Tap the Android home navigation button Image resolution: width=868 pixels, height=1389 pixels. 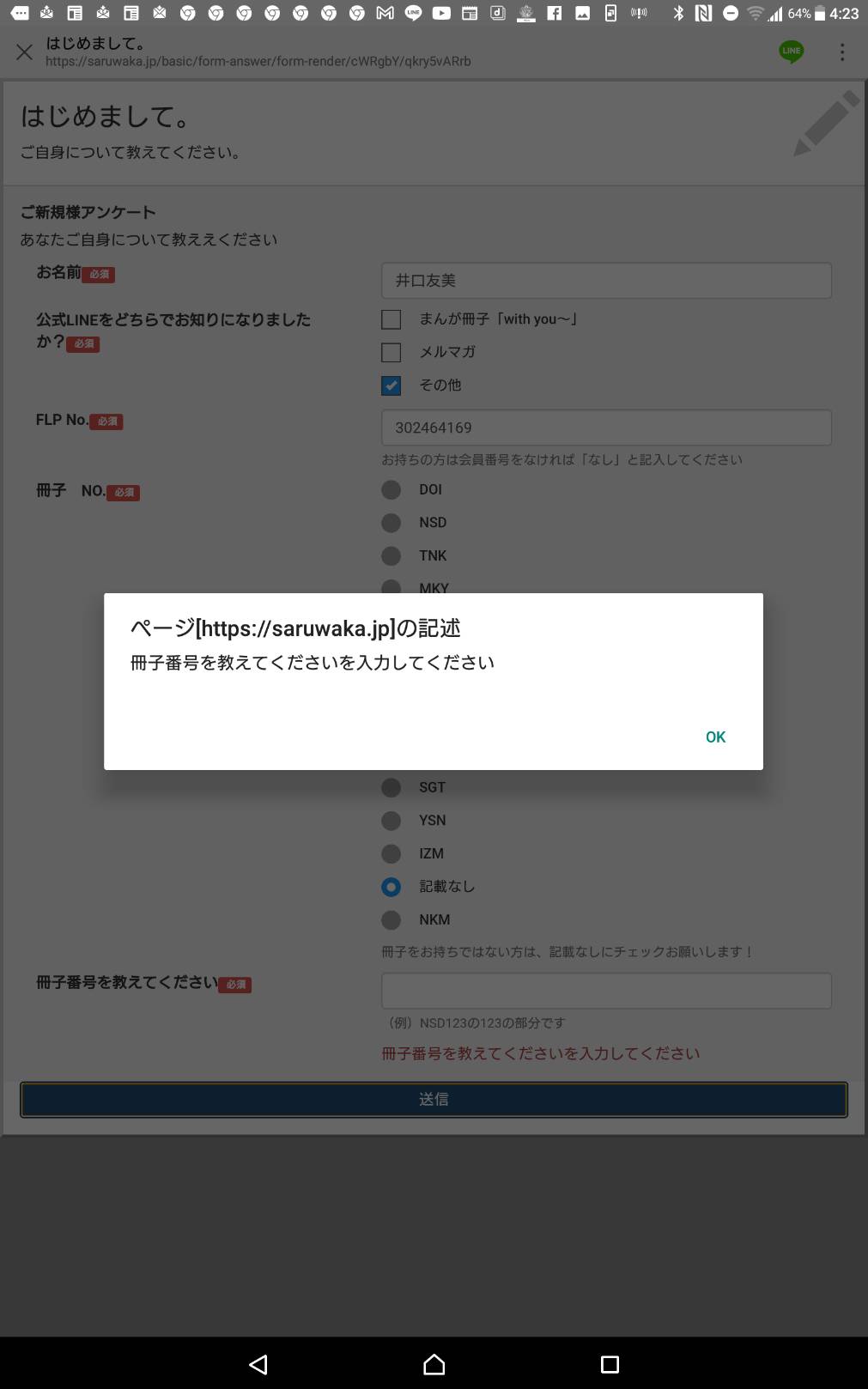[x=434, y=1364]
